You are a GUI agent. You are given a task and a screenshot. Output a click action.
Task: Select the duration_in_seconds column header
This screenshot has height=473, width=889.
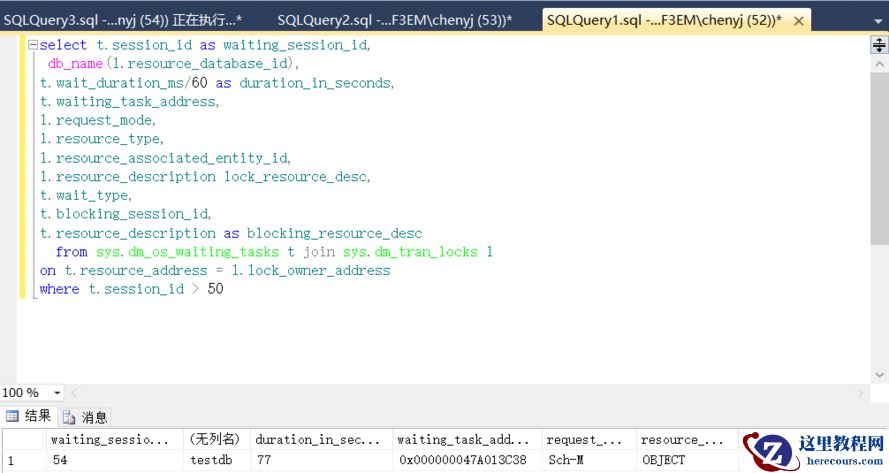[x=317, y=439]
